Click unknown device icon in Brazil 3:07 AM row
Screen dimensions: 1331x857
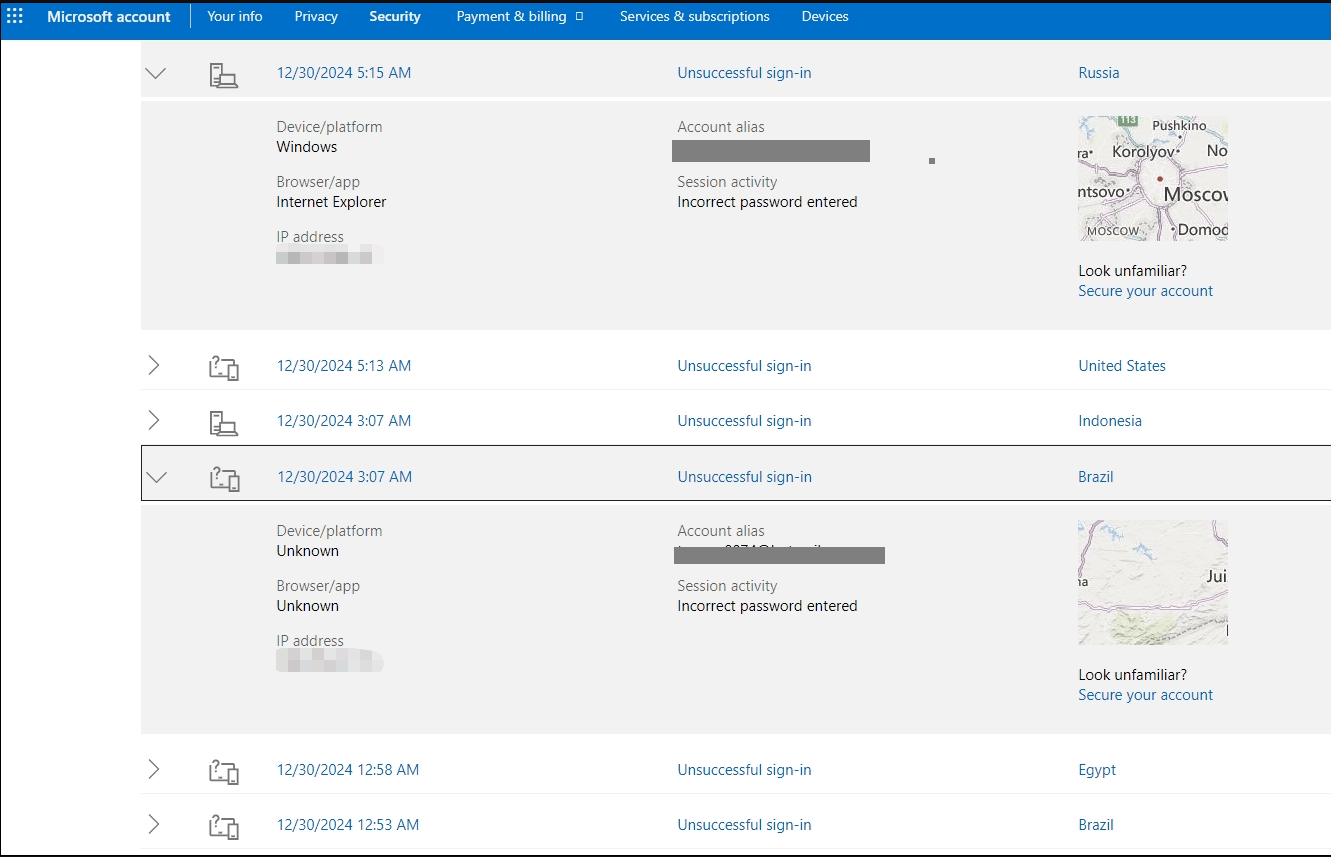click(224, 478)
